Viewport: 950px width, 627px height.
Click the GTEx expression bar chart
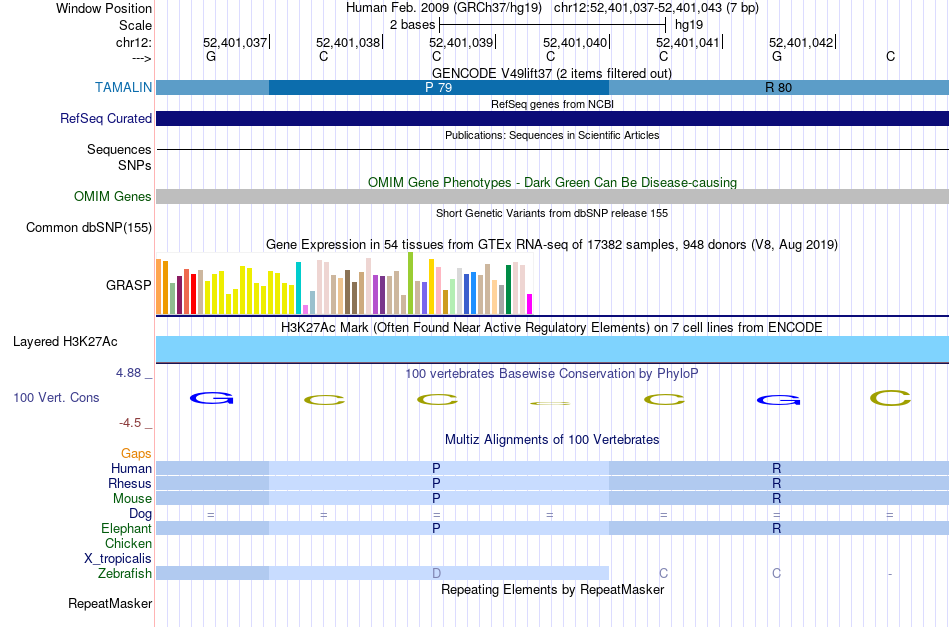pyautogui.click(x=344, y=284)
